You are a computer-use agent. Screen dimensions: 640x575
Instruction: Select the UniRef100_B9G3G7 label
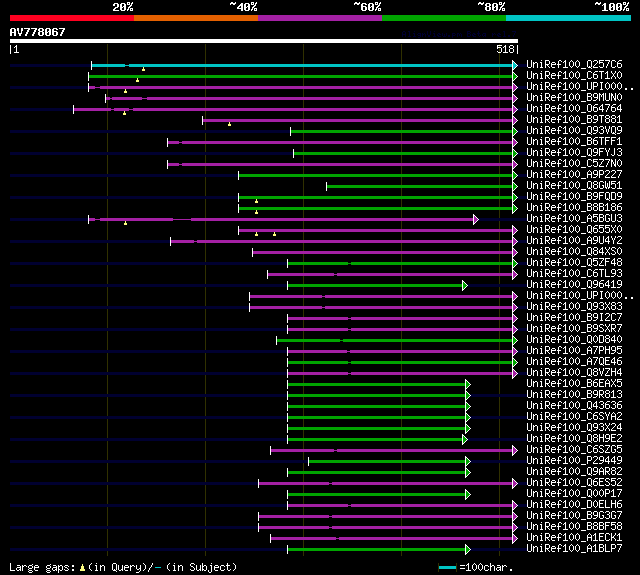(574, 516)
